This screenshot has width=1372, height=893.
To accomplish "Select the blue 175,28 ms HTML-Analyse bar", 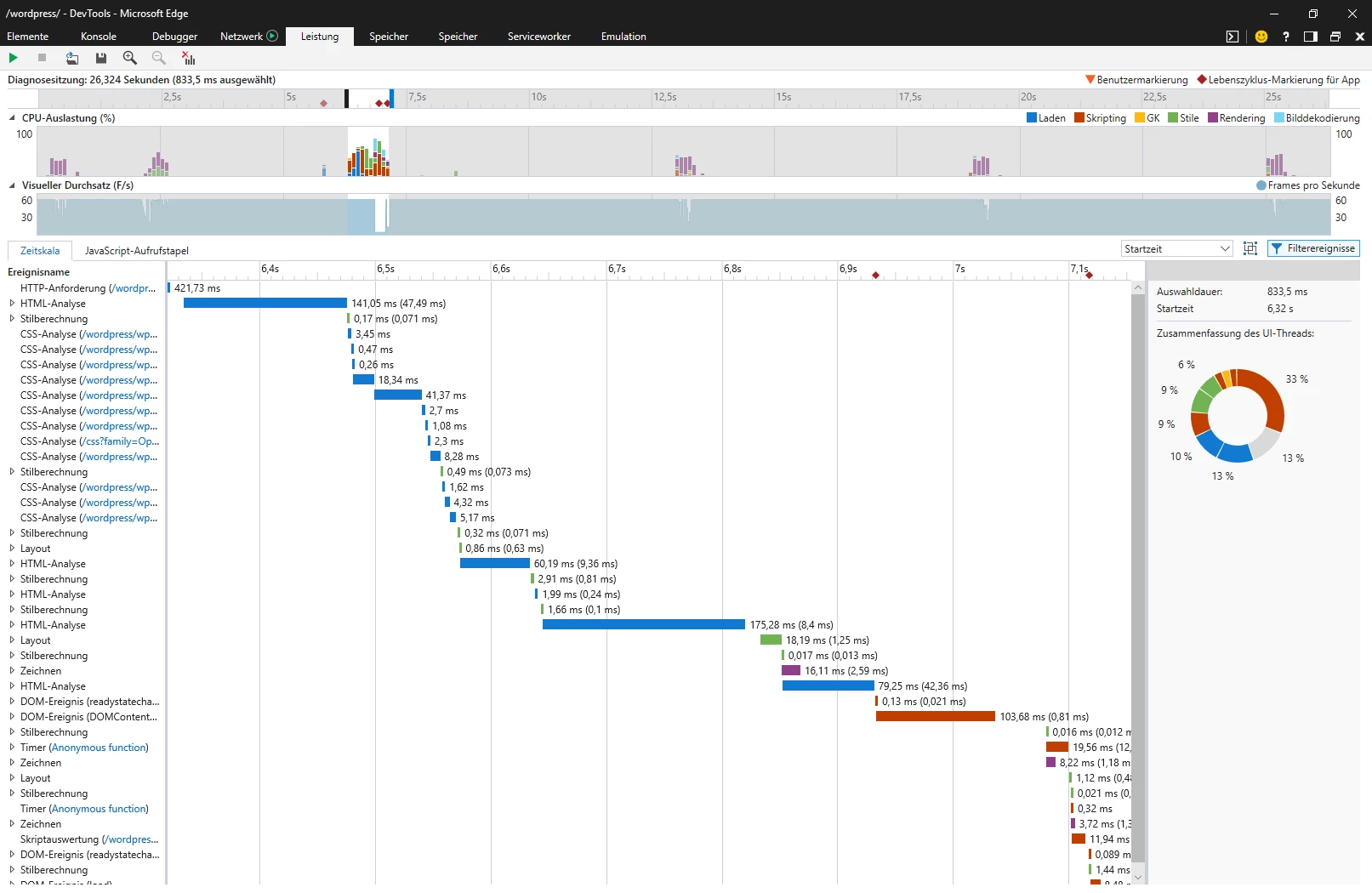I will pos(644,625).
